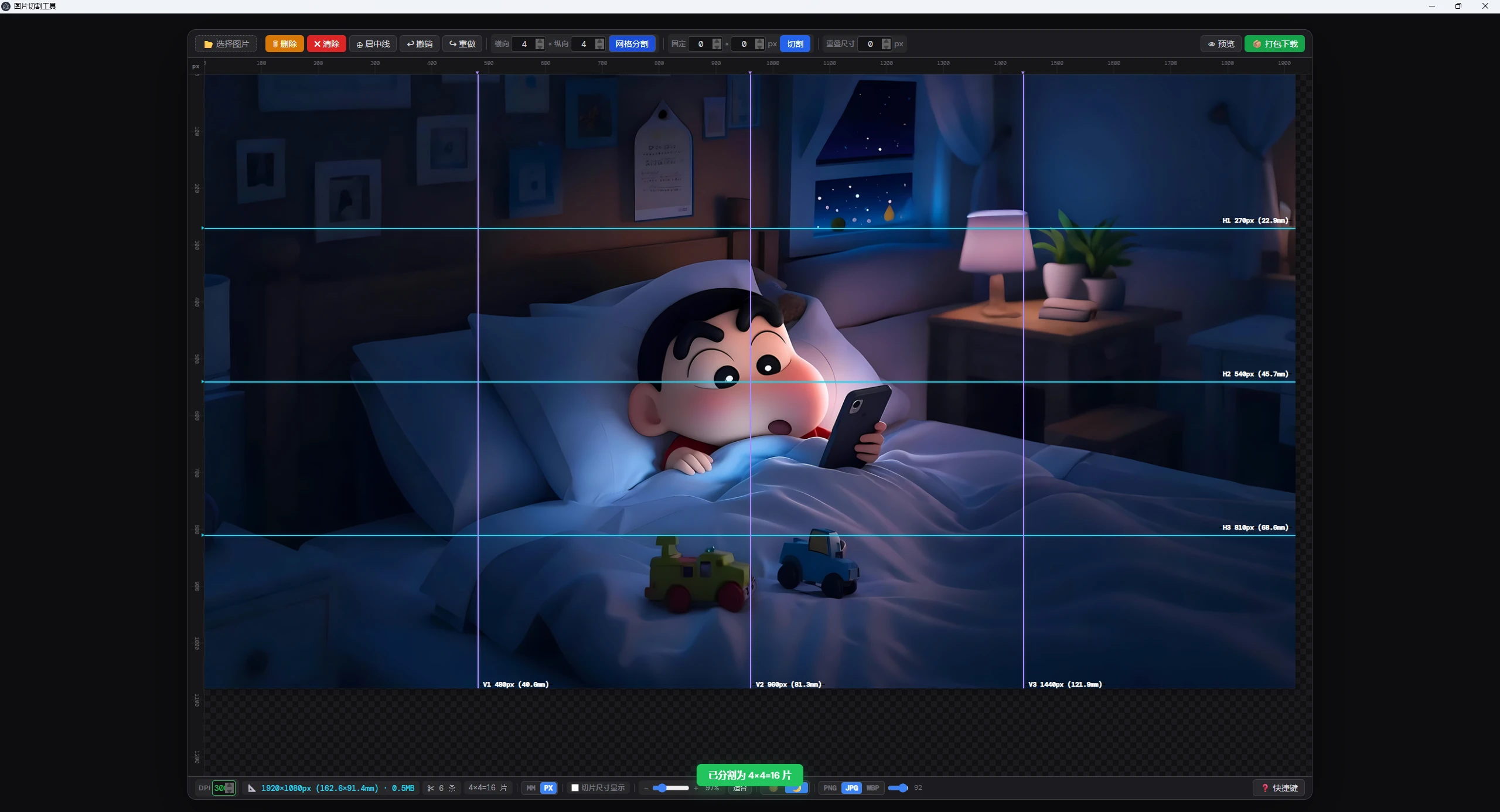
Task: Switch to the moon dark theme
Action: pos(796,788)
